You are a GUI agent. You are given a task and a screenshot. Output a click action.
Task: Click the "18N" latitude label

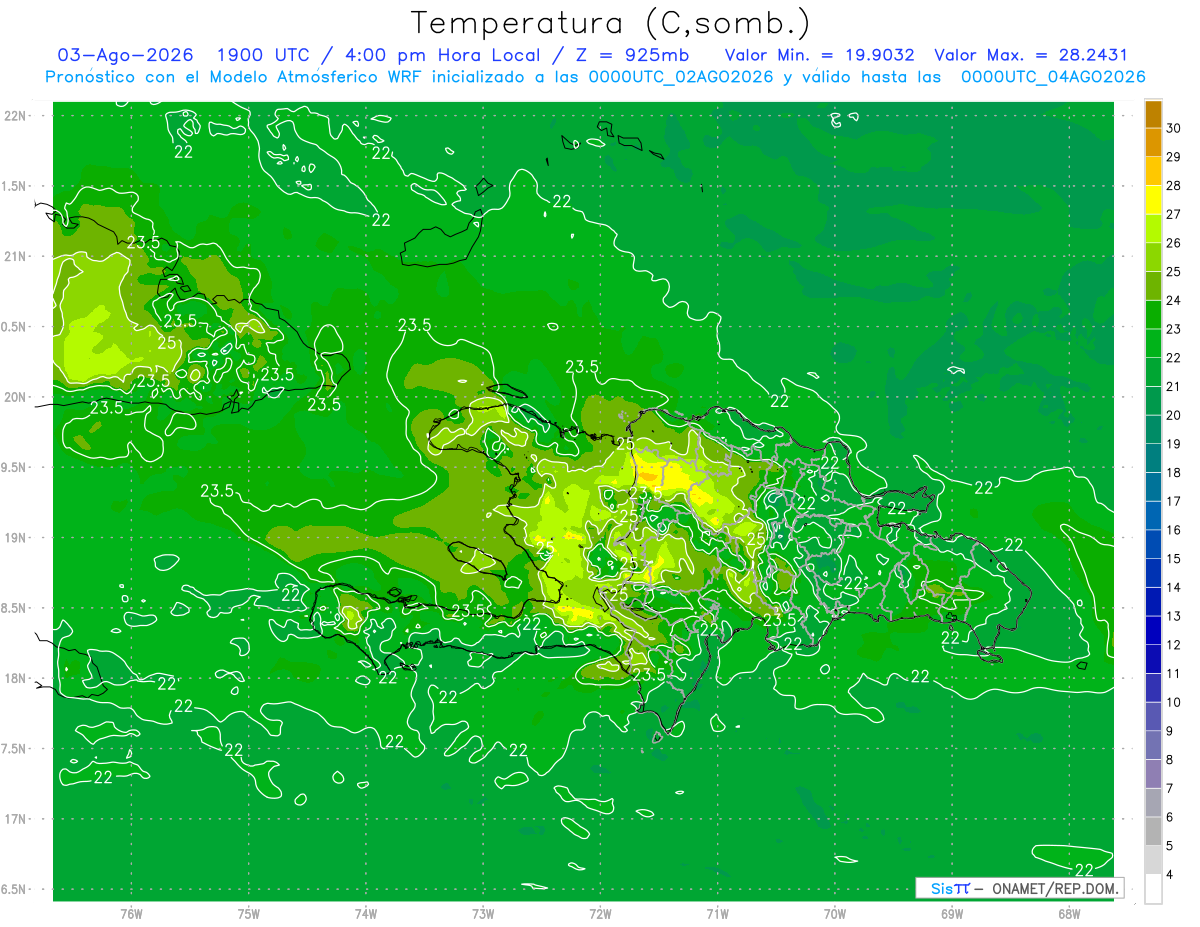(16, 679)
